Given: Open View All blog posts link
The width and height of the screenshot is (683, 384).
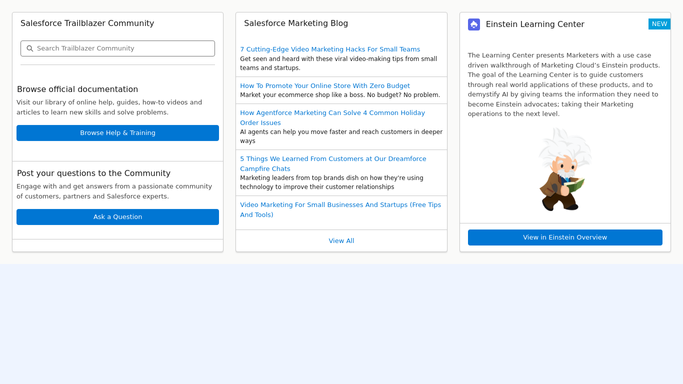Looking at the screenshot, I should (342, 241).
